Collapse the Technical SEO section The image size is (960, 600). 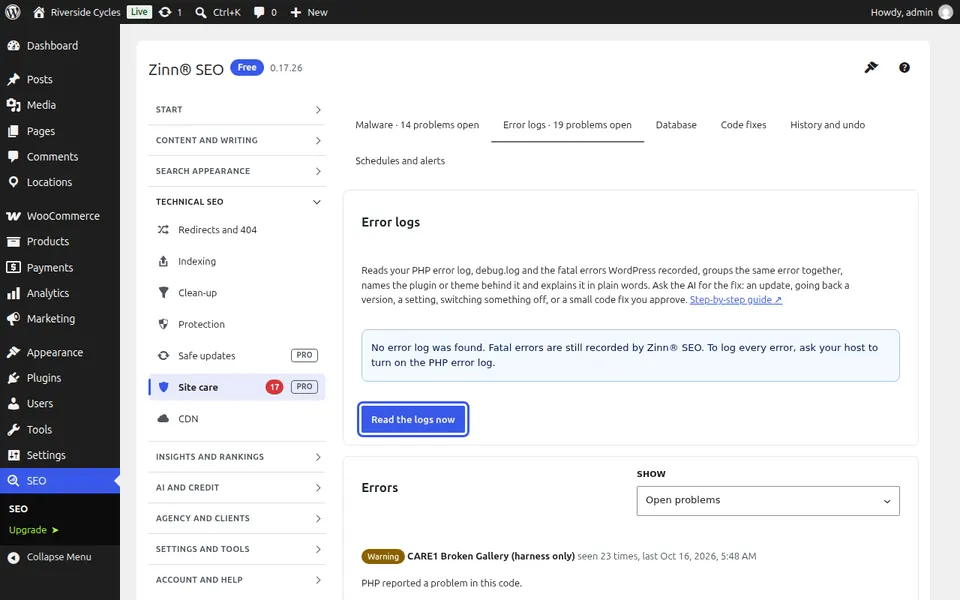click(x=237, y=201)
